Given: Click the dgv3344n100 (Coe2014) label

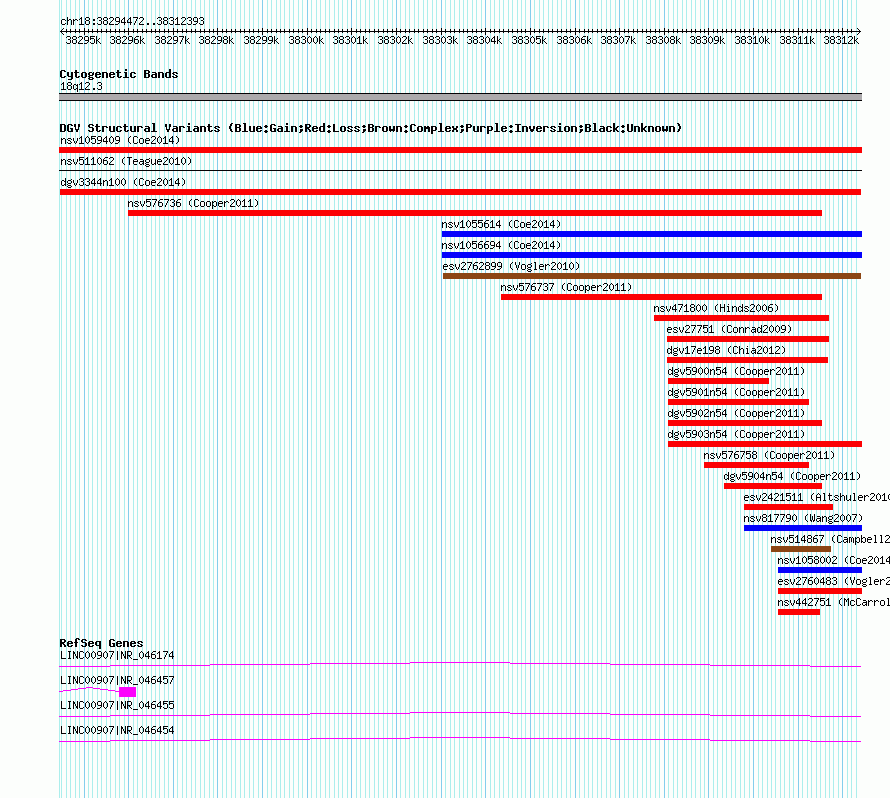Looking at the screenshot, I should pyautogui.click(x=123, y=182).
